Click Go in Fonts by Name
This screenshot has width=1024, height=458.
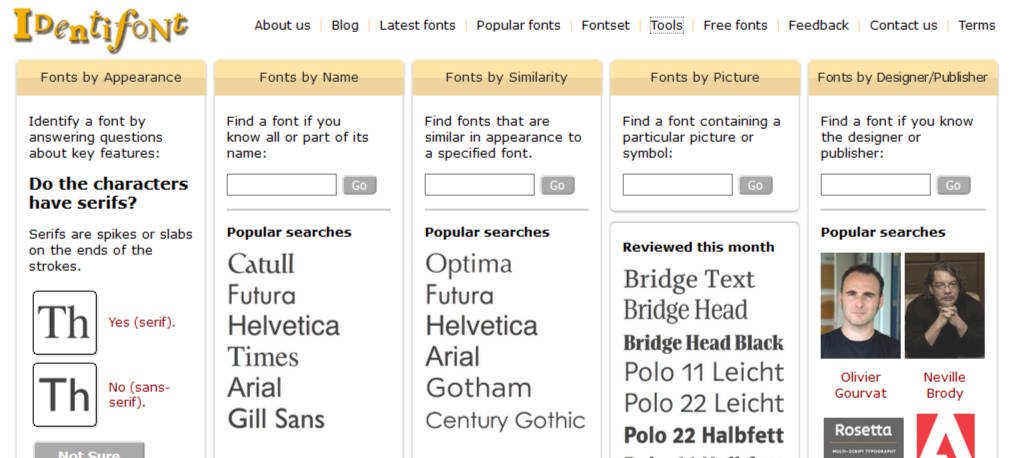(x=360, y=186)
